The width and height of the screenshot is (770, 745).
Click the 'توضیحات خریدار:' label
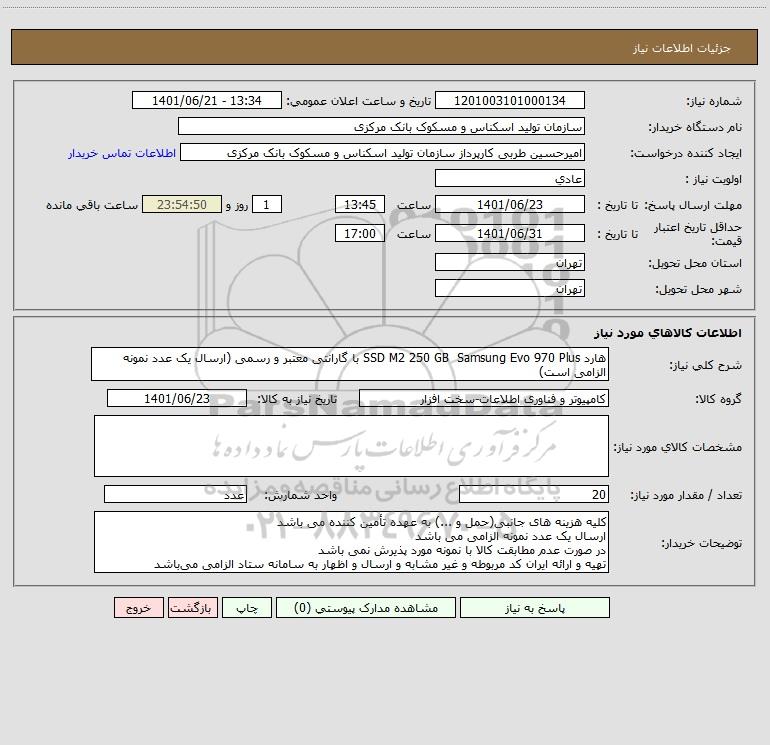coord(702,543)
